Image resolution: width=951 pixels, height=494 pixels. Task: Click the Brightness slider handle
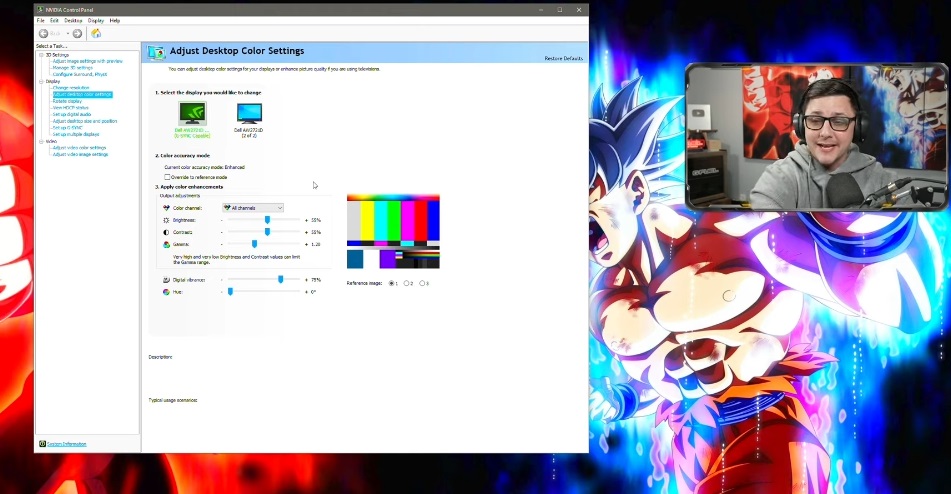click(267, 220)
